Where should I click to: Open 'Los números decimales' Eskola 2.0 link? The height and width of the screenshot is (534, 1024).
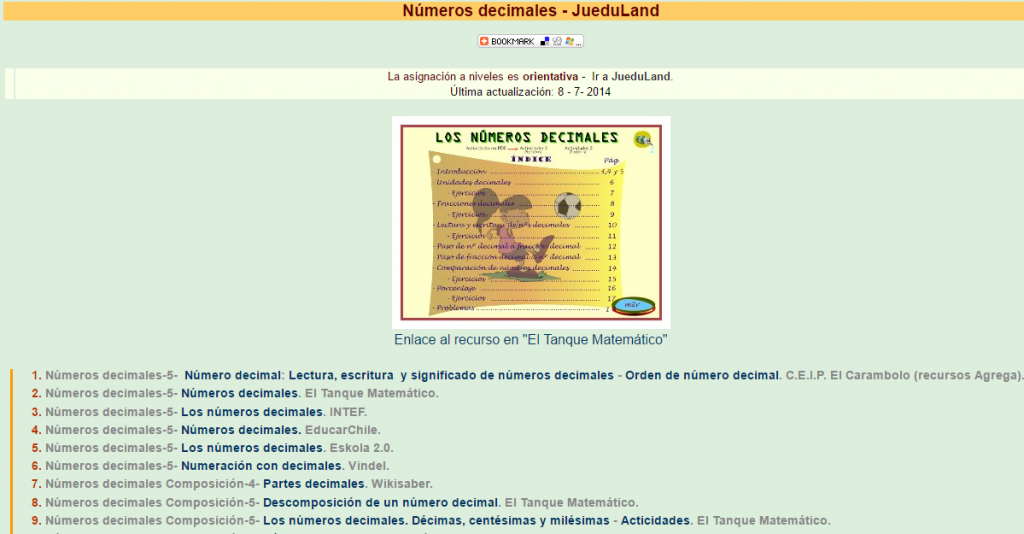coord(252,447)
